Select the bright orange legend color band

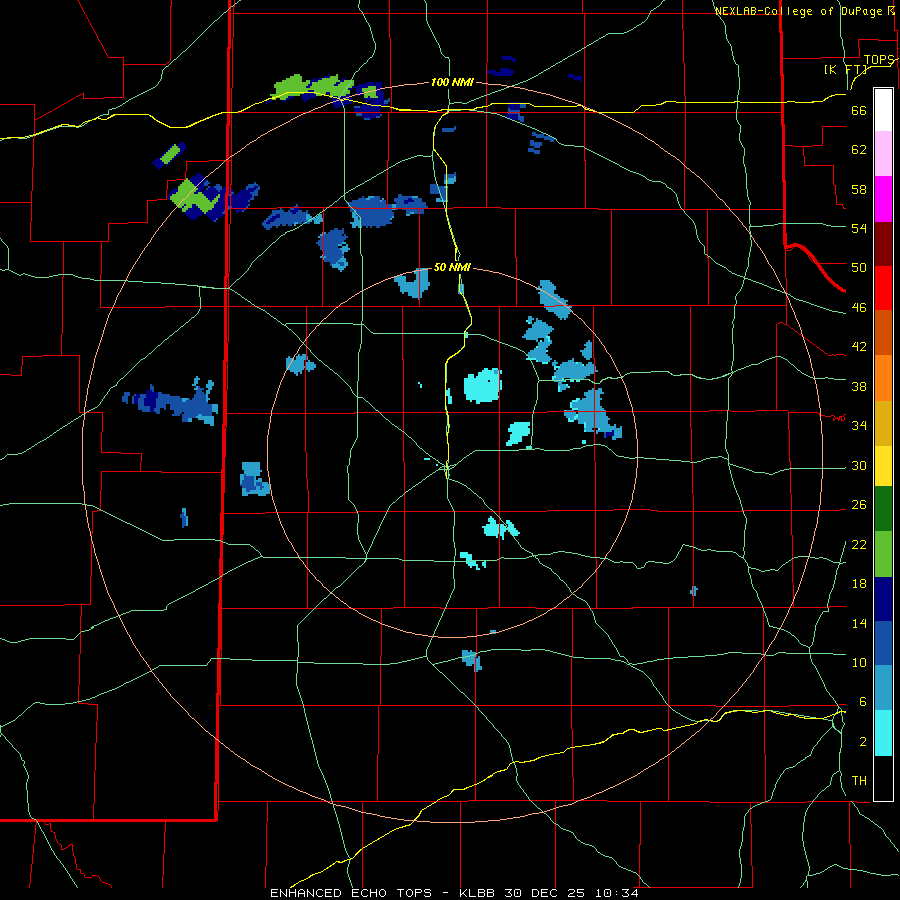coord(883,378)
